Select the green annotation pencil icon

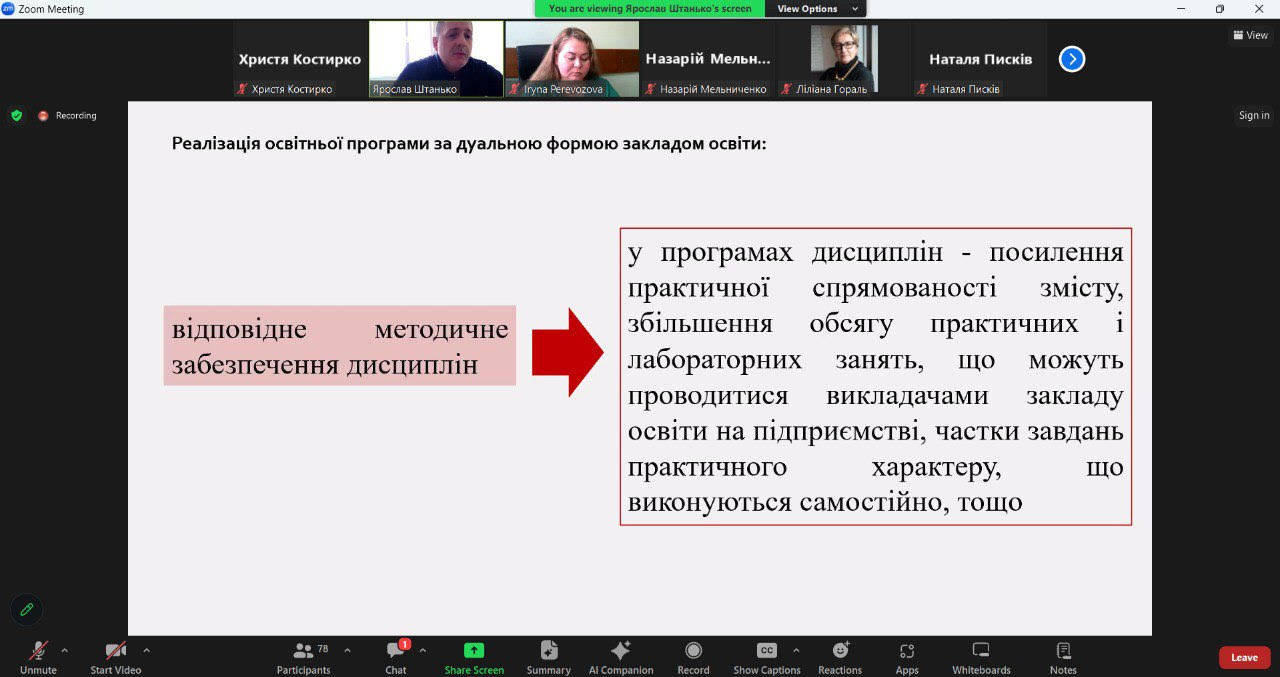[x=27, y=609]
